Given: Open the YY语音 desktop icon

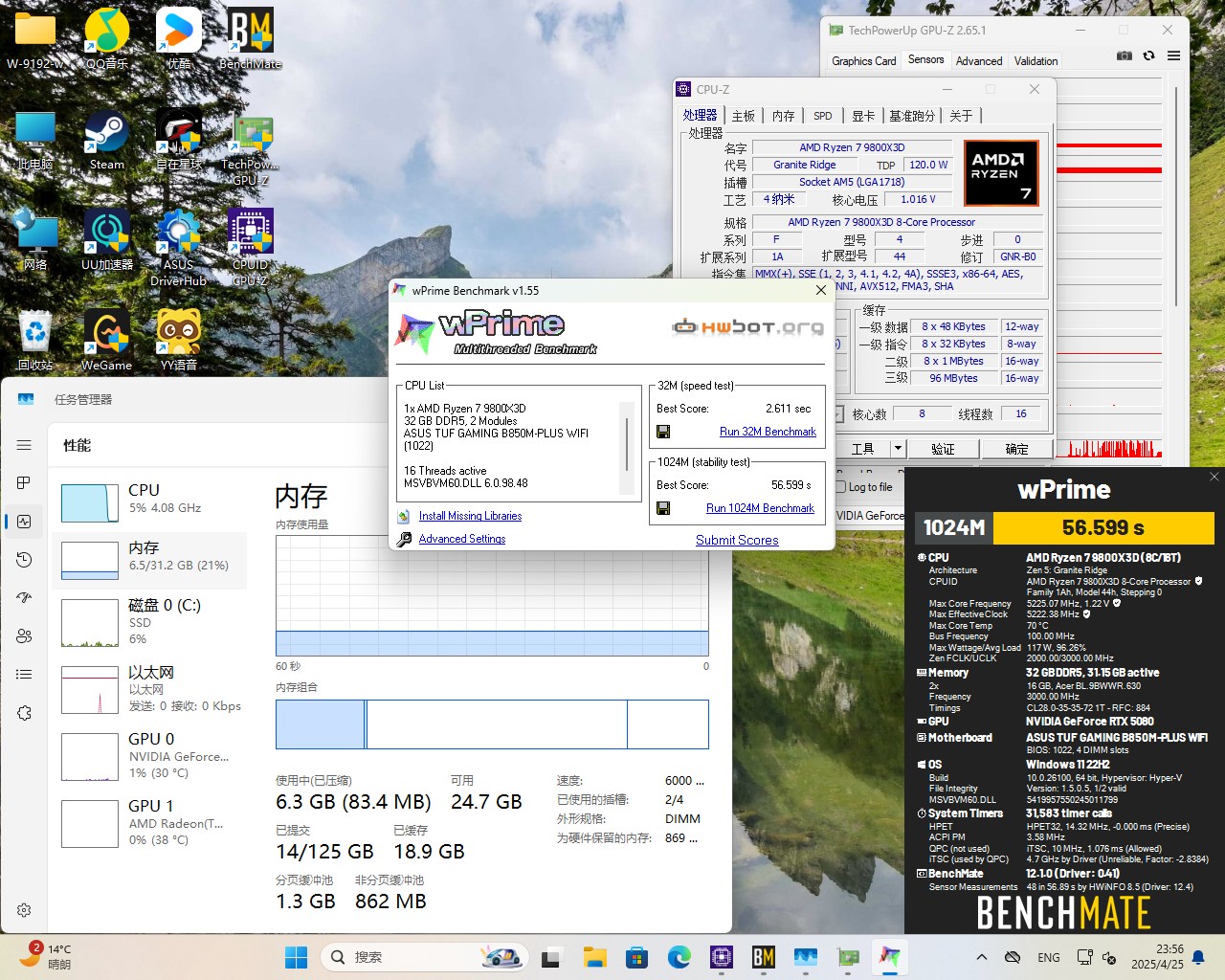Looking at the screenshot, I should pos(179,341).
